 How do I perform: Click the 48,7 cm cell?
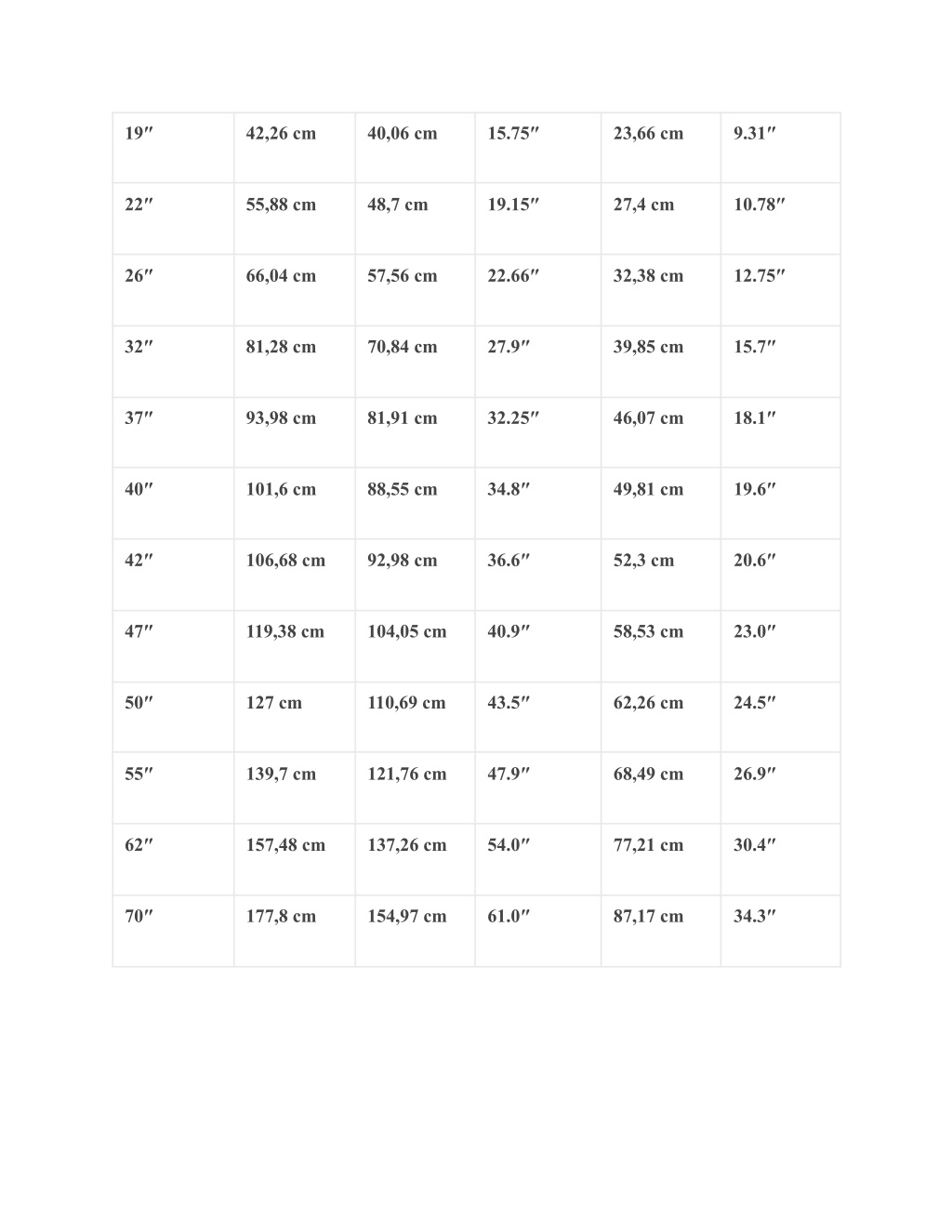coord(415,219)
